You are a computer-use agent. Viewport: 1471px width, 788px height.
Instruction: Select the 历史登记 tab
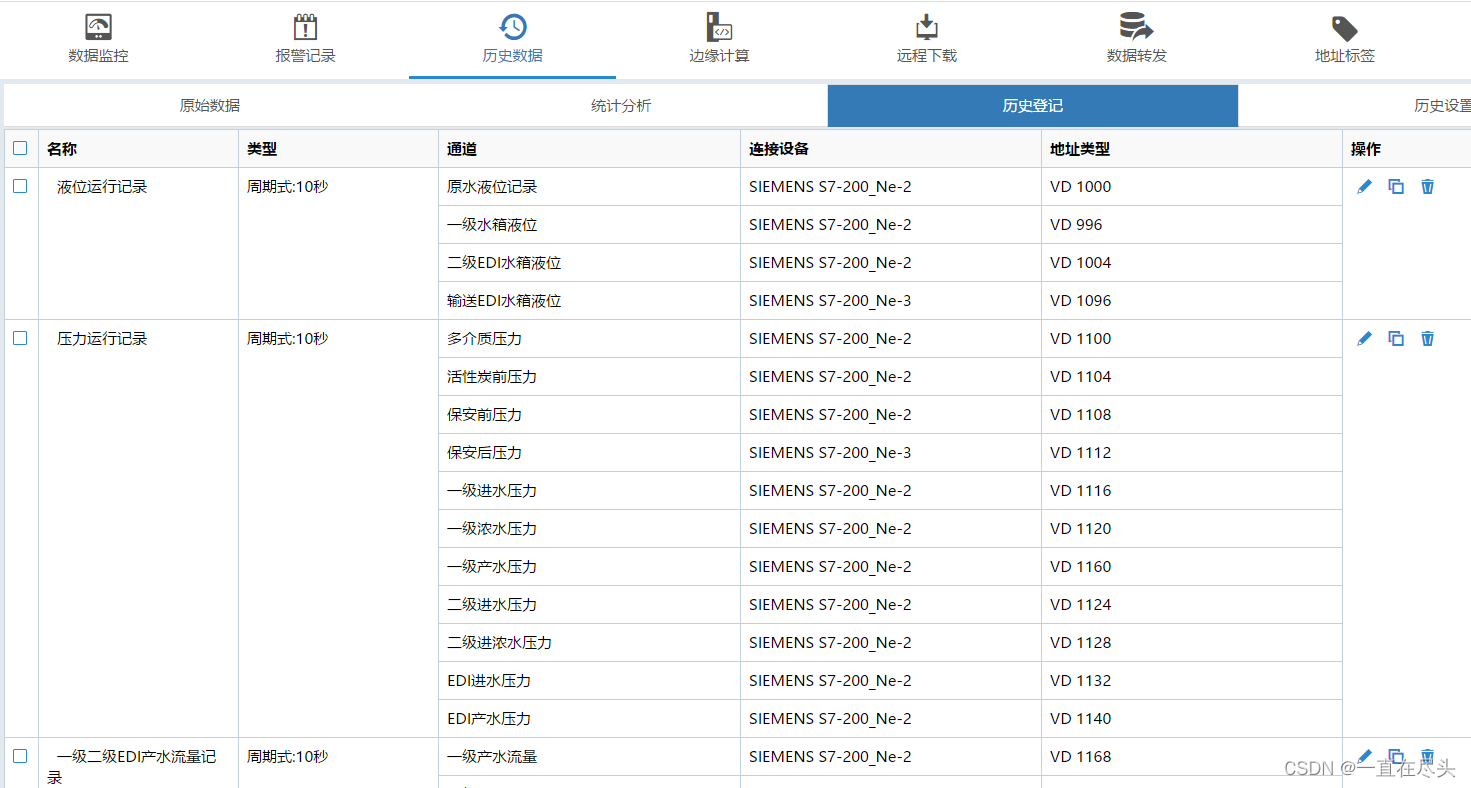click(1033, 106)
